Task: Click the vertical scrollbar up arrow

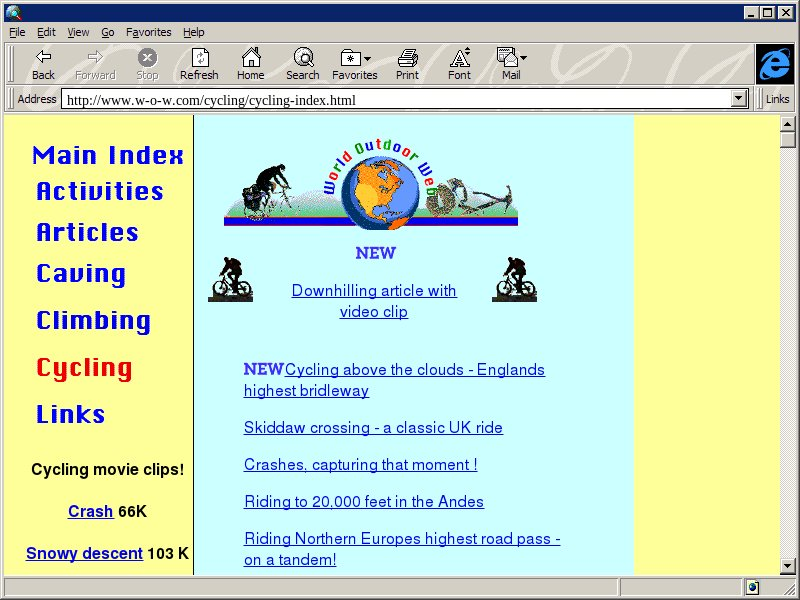Action: point(787,123)
